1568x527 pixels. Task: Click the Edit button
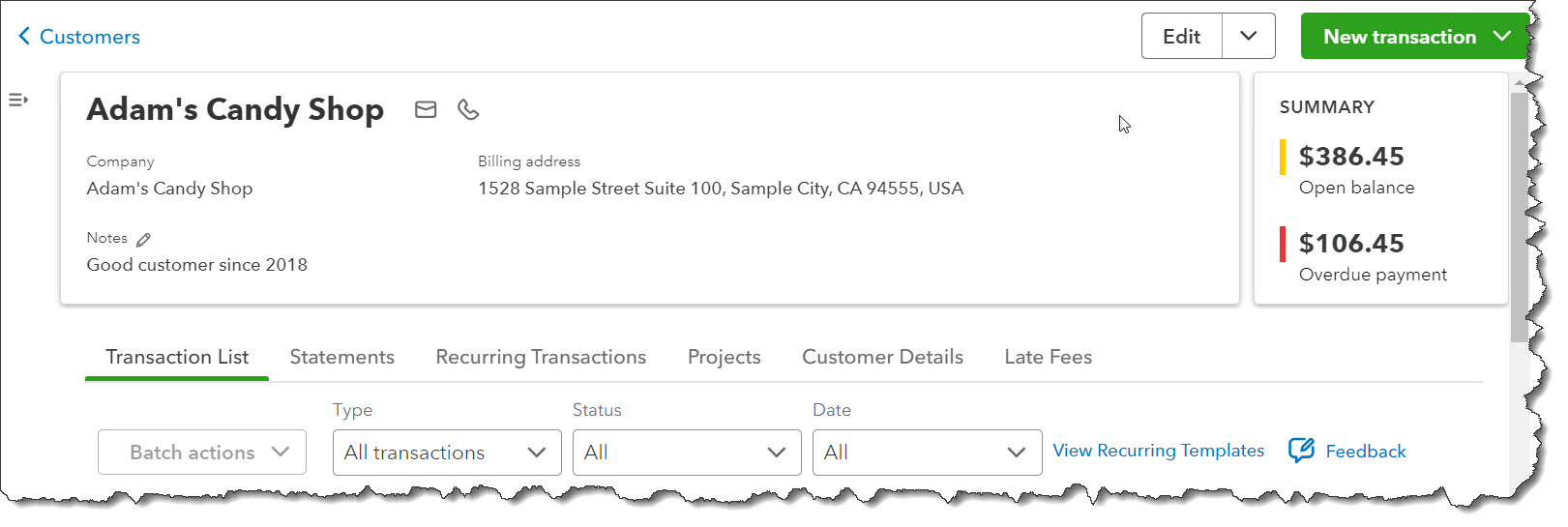point(1181,36)
